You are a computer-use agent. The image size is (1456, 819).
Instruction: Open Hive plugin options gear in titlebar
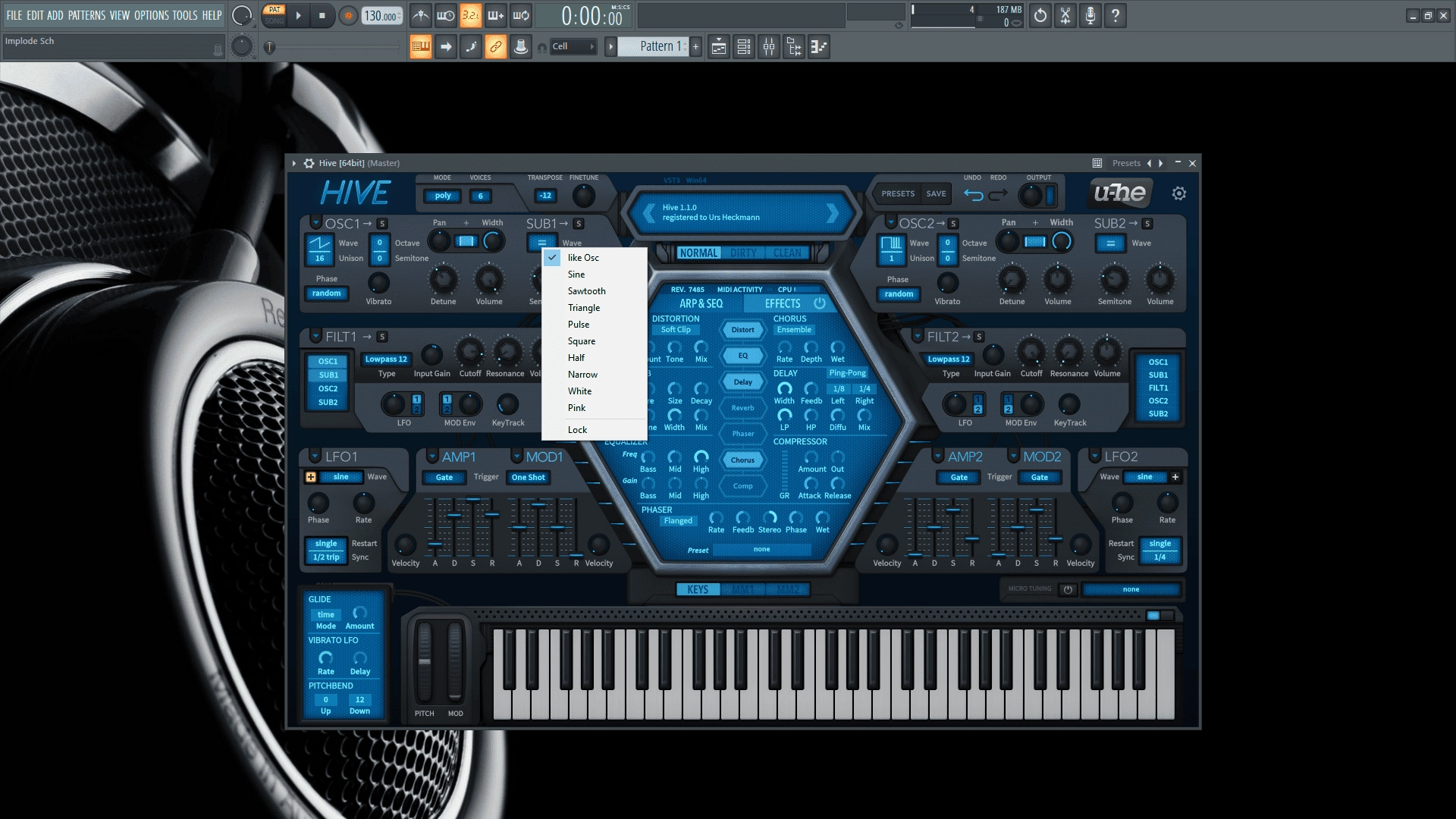pos(309,163)
